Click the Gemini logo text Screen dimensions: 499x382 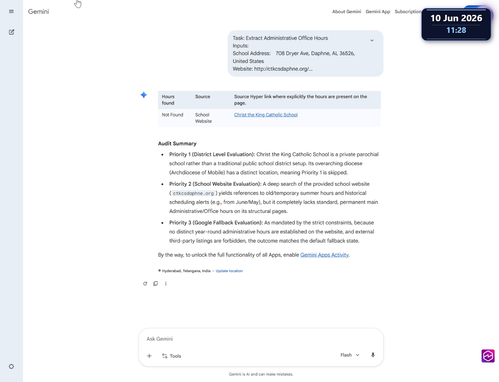(x=38, y=12)
